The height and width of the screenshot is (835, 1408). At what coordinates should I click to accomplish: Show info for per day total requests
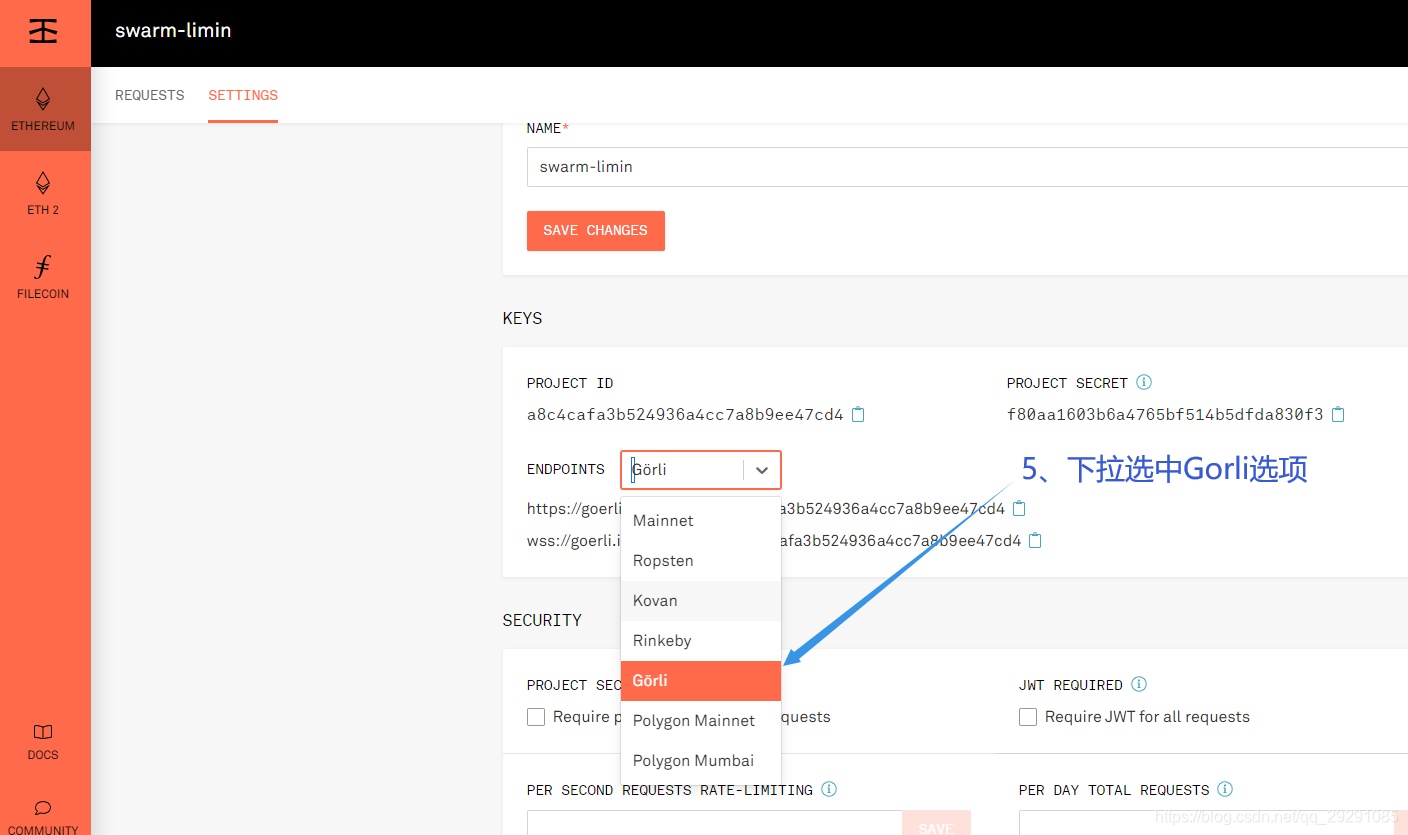pyautogui.click(x=1225, y=789)
